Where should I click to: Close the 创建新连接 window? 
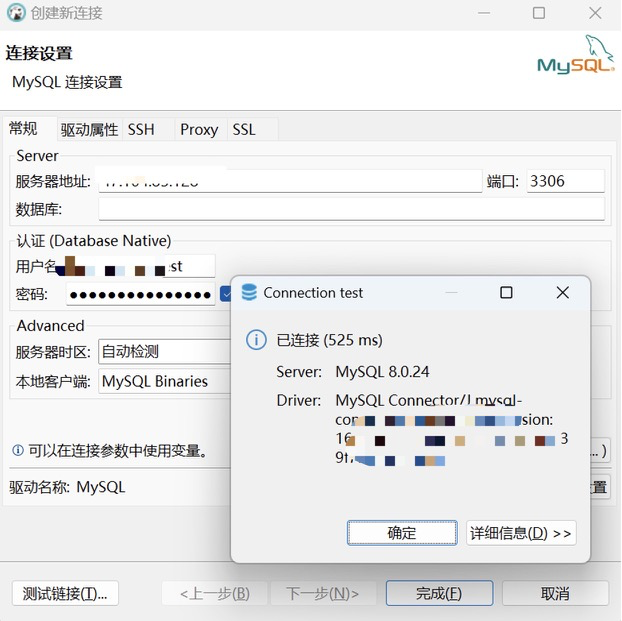(x=595, y=13)
